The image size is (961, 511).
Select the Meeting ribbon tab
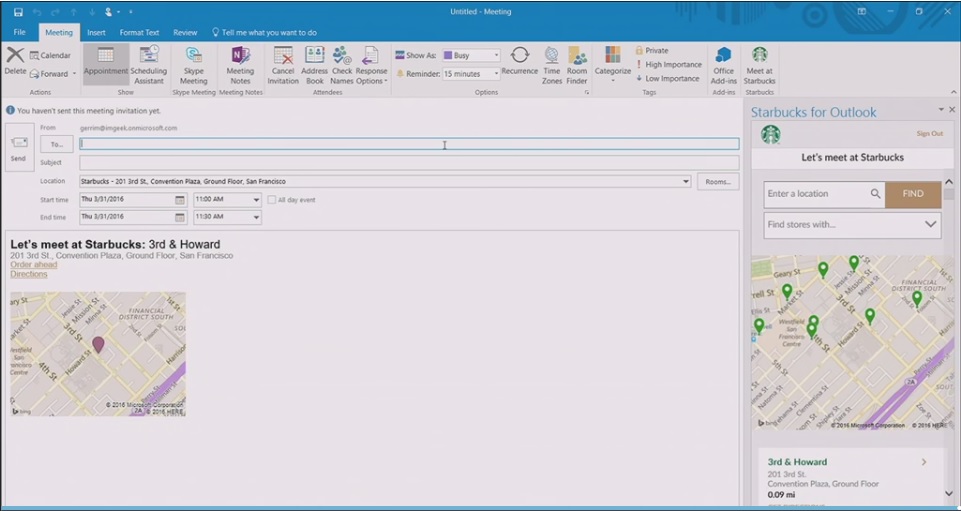[x=59, y=32]
